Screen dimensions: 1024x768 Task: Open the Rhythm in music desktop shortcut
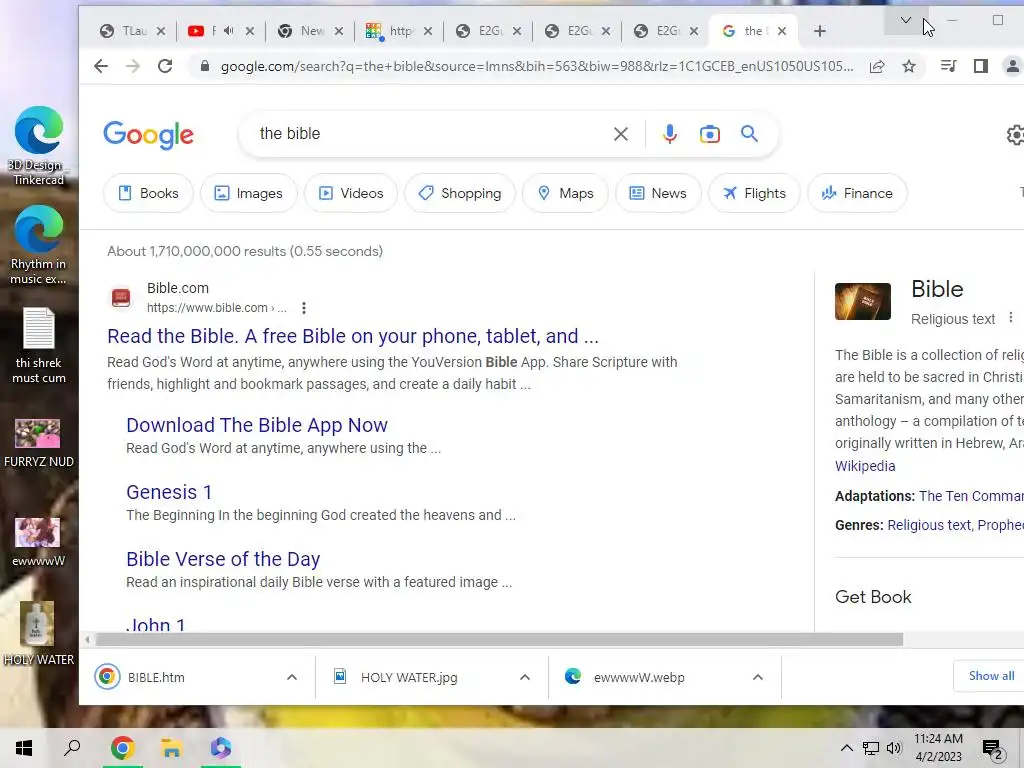pos(39,246)
